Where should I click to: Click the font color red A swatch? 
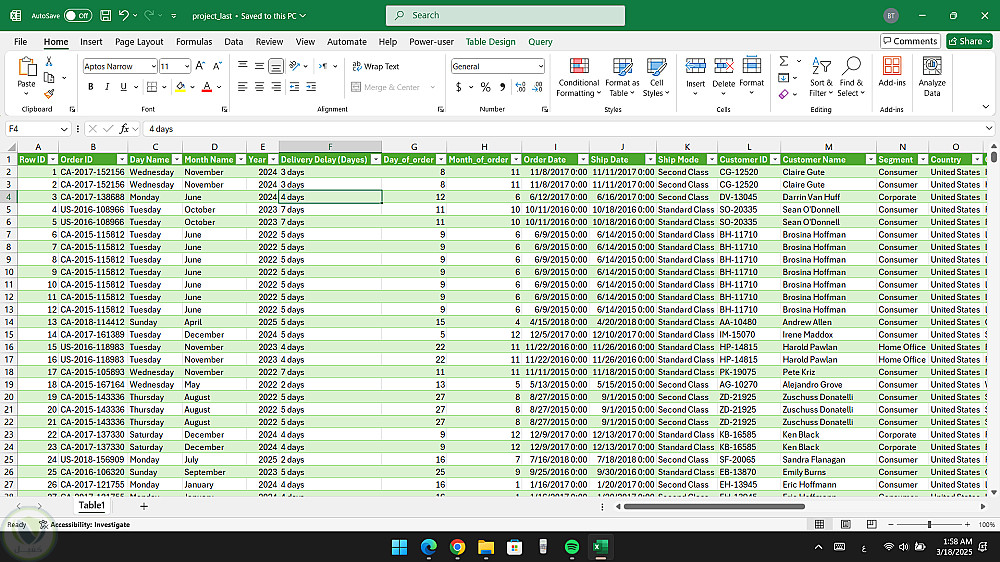point(207,87)
